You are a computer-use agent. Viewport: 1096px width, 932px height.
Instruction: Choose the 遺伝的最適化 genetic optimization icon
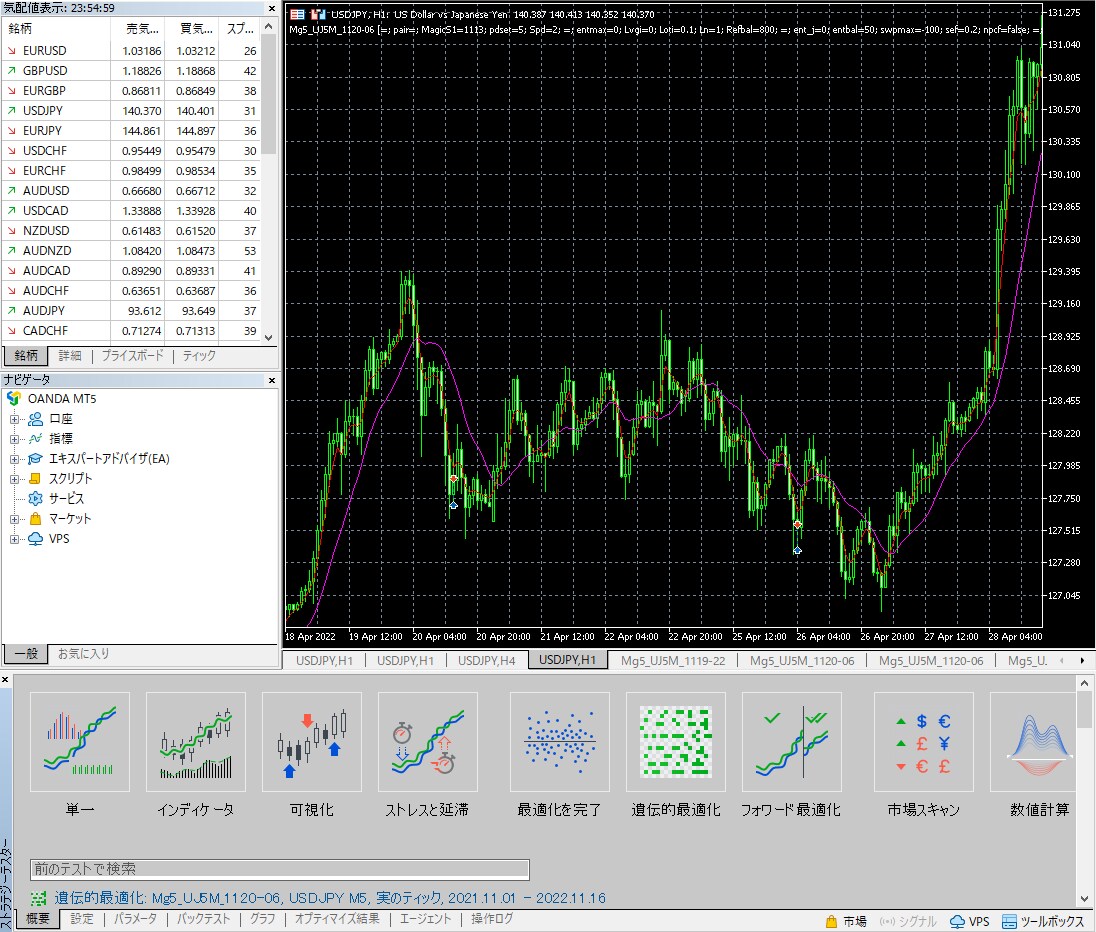tap(676, 742)
